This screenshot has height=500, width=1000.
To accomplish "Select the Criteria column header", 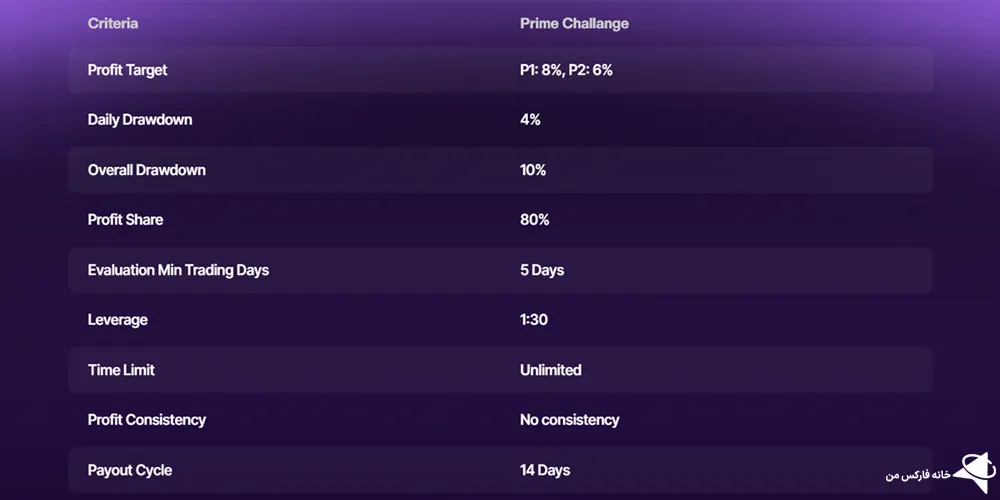I will click(x=113, y=23).
